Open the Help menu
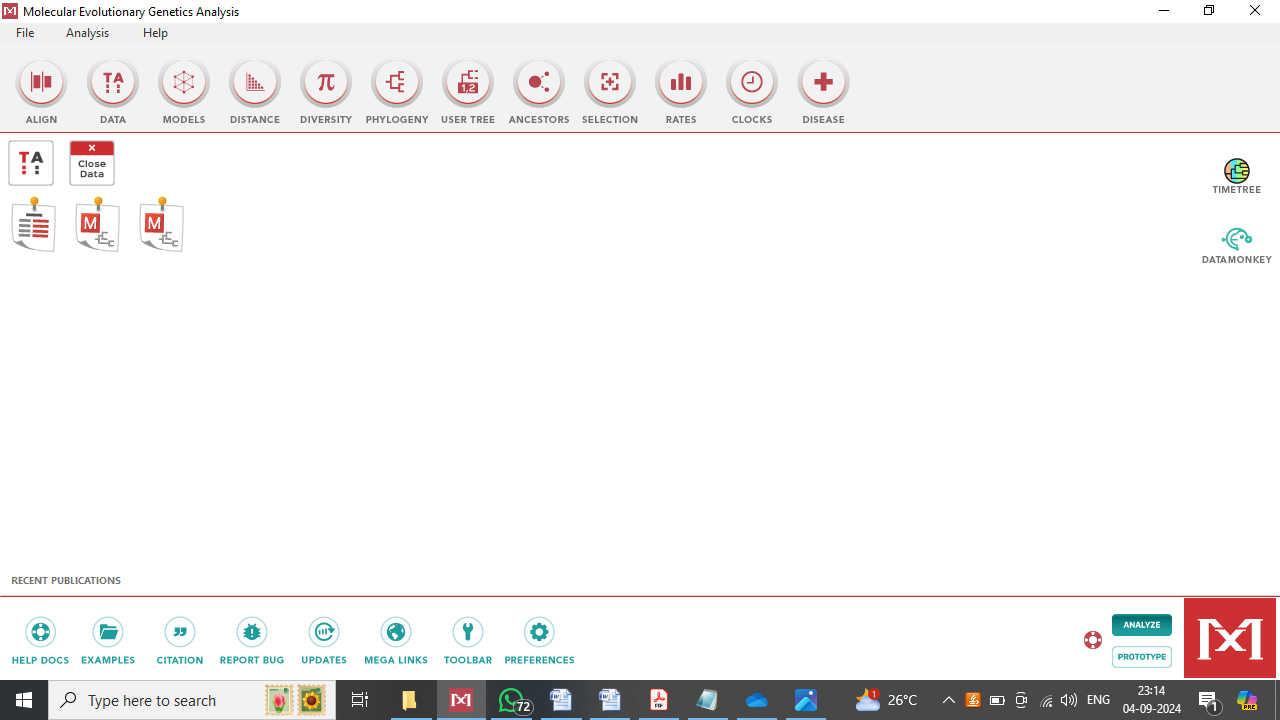1280x720 pixels. (x=155, y=33)
